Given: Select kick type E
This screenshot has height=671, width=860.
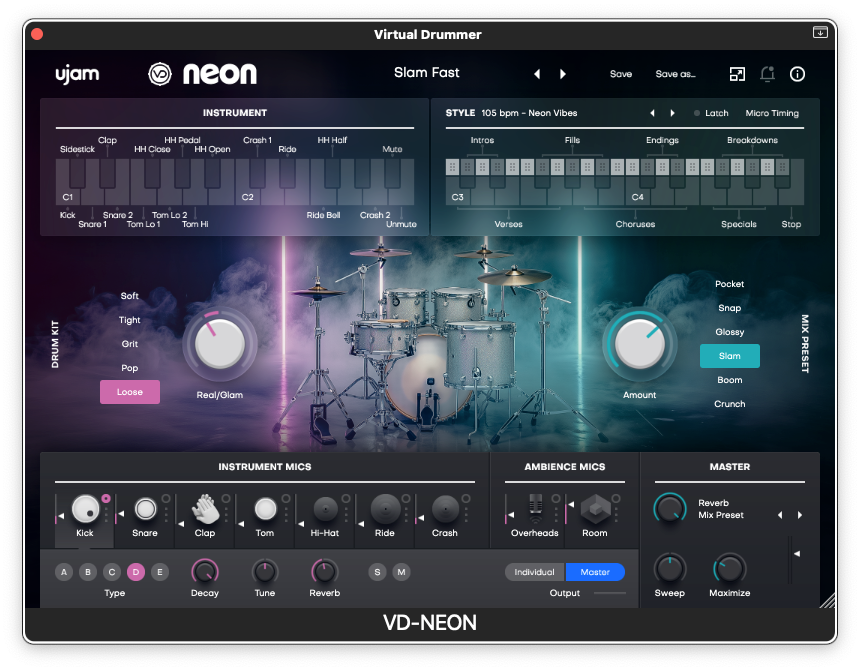Looking at the screenshot, I should 160,572.
